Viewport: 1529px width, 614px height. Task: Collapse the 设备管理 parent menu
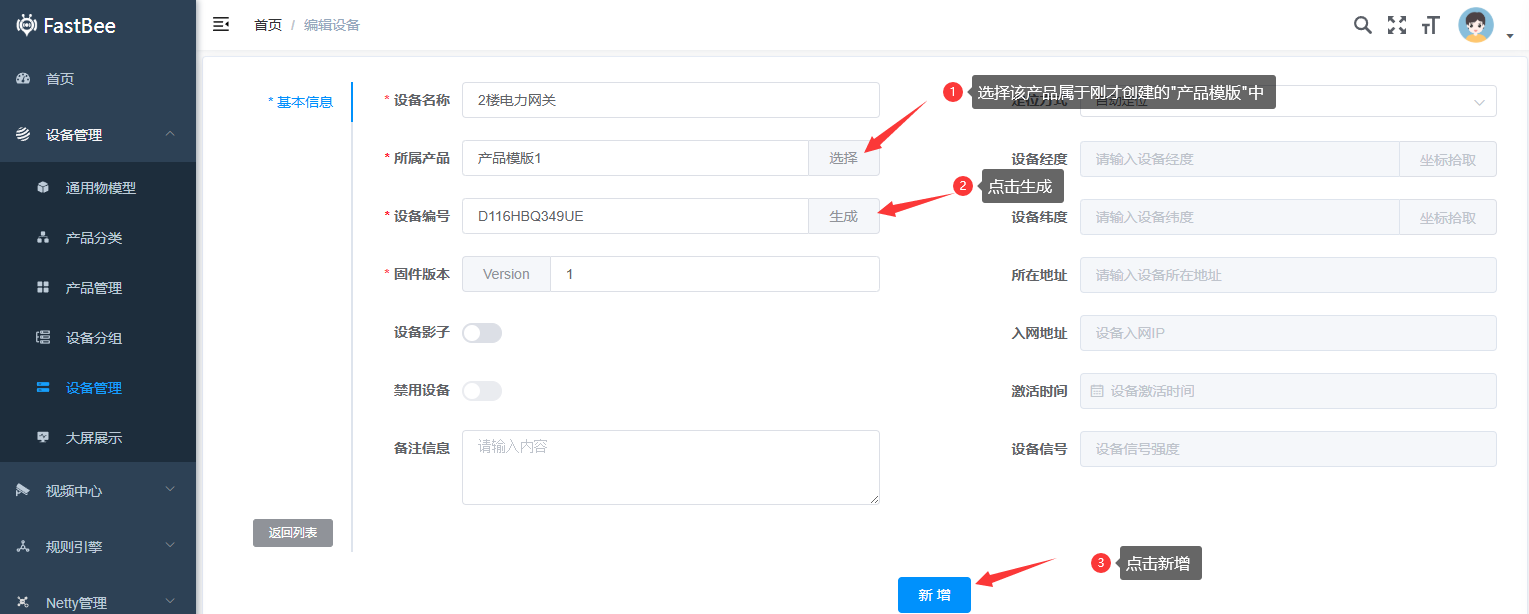click(x=98, y=135)
